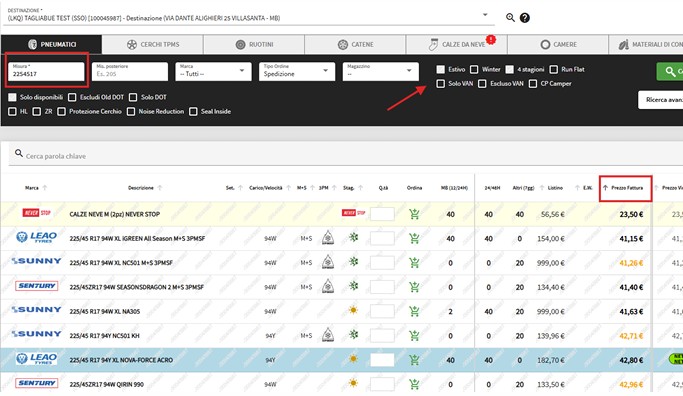Check the Escluso VAN option
683x396 pixels.
point(482,84)
